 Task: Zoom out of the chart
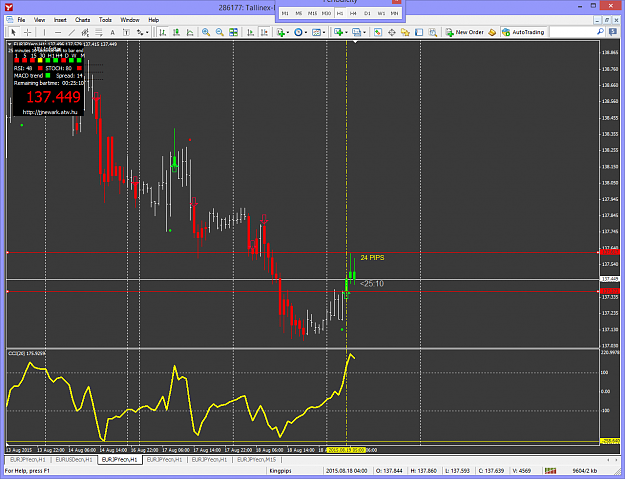220,32
